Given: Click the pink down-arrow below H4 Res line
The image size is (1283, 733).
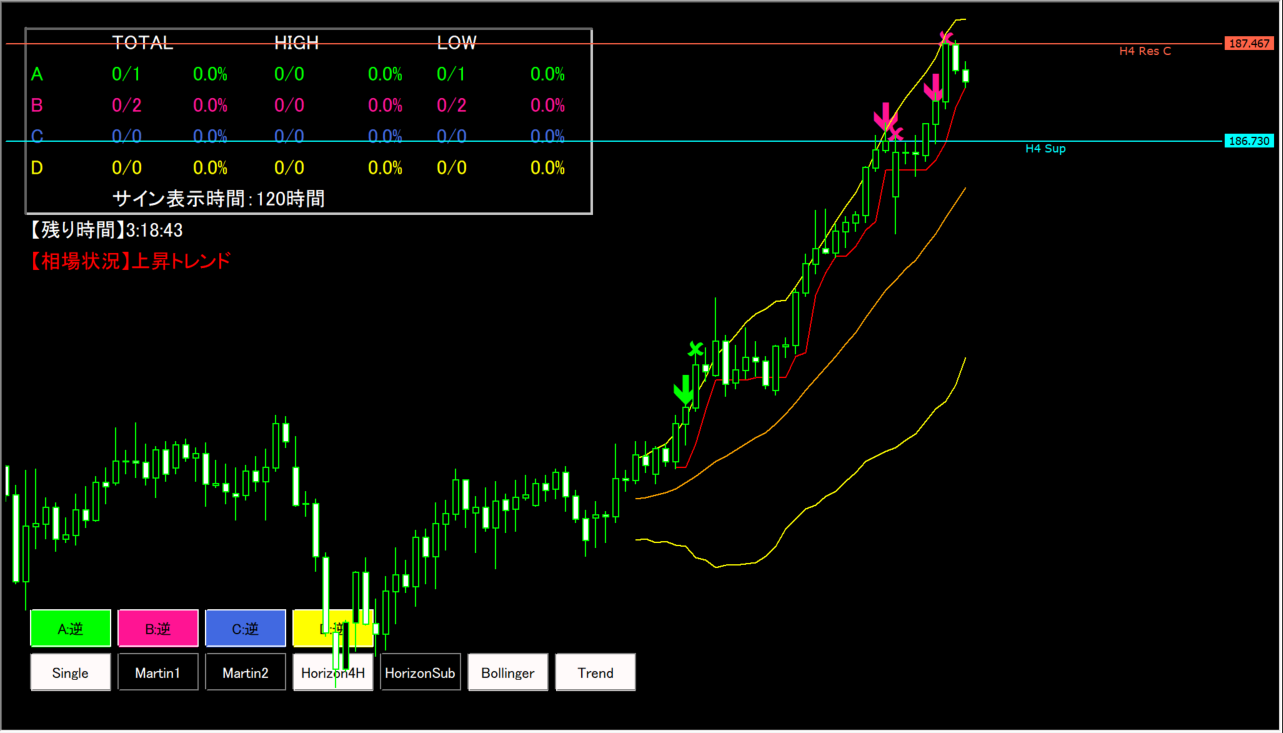Looking at the screenshot, I should [933, 88].
